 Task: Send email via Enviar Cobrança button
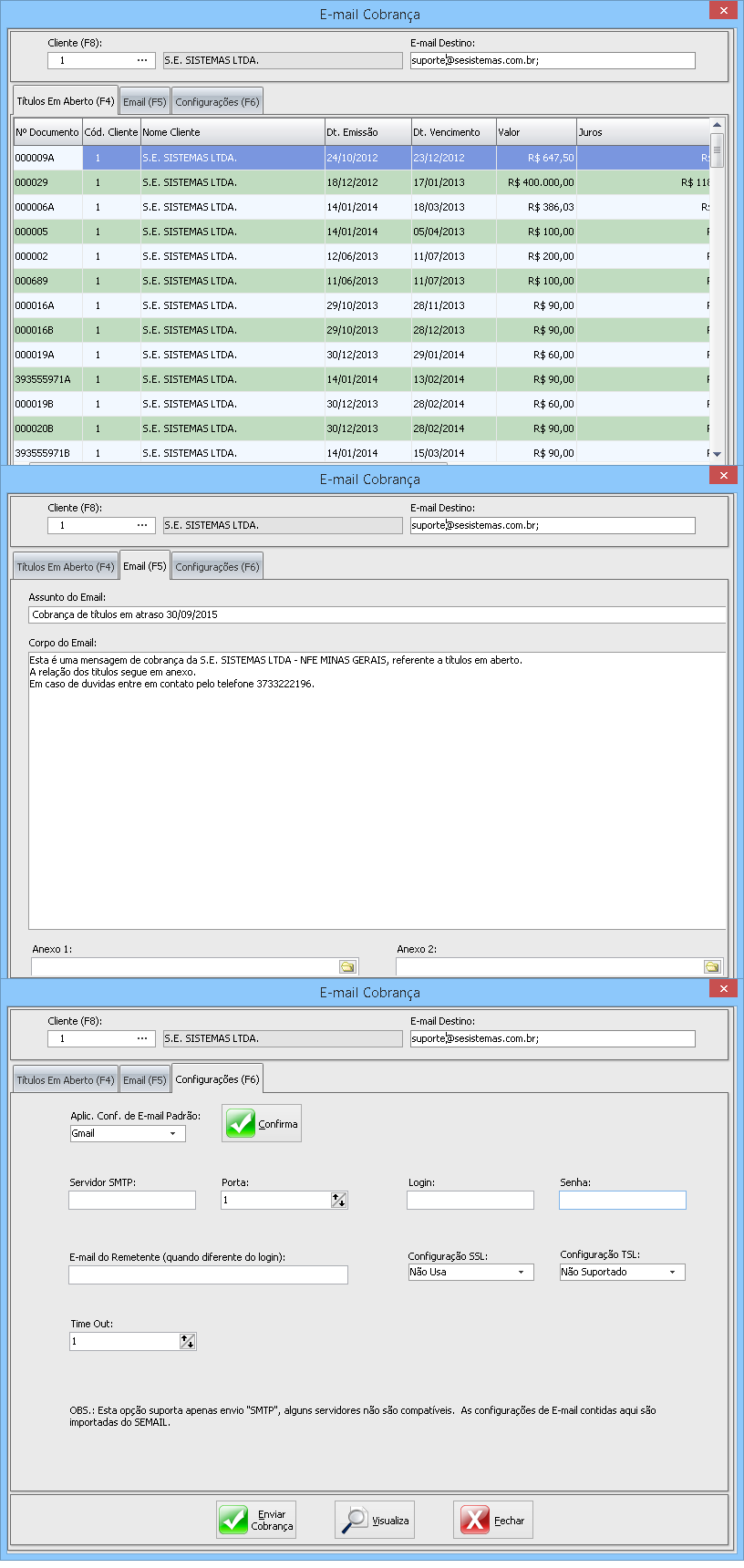pyautogui.click(x=256, y=1520)
